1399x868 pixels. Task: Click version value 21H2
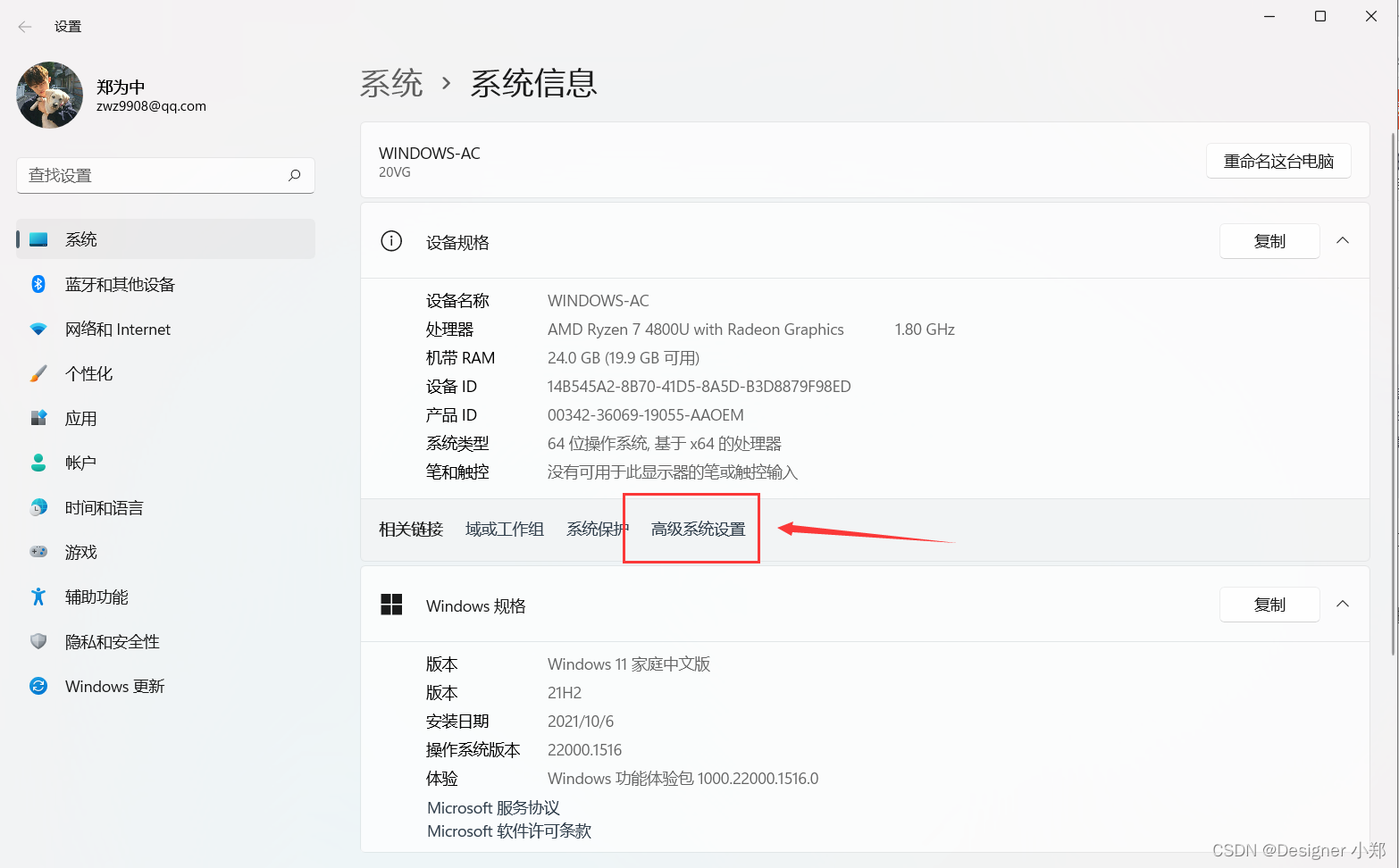click(x=565, y=693)
